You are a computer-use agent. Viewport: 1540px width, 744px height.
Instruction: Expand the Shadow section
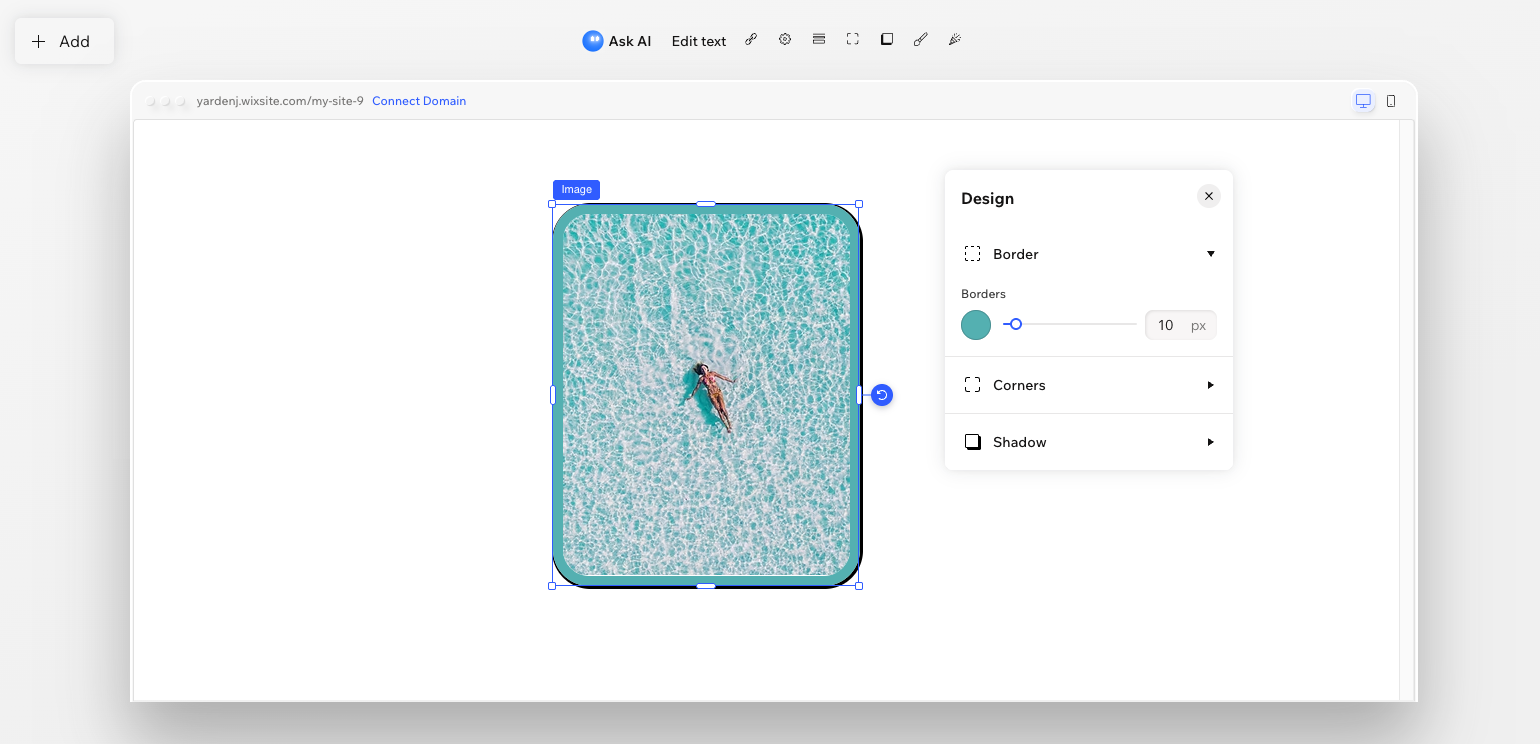(1210, 442)
